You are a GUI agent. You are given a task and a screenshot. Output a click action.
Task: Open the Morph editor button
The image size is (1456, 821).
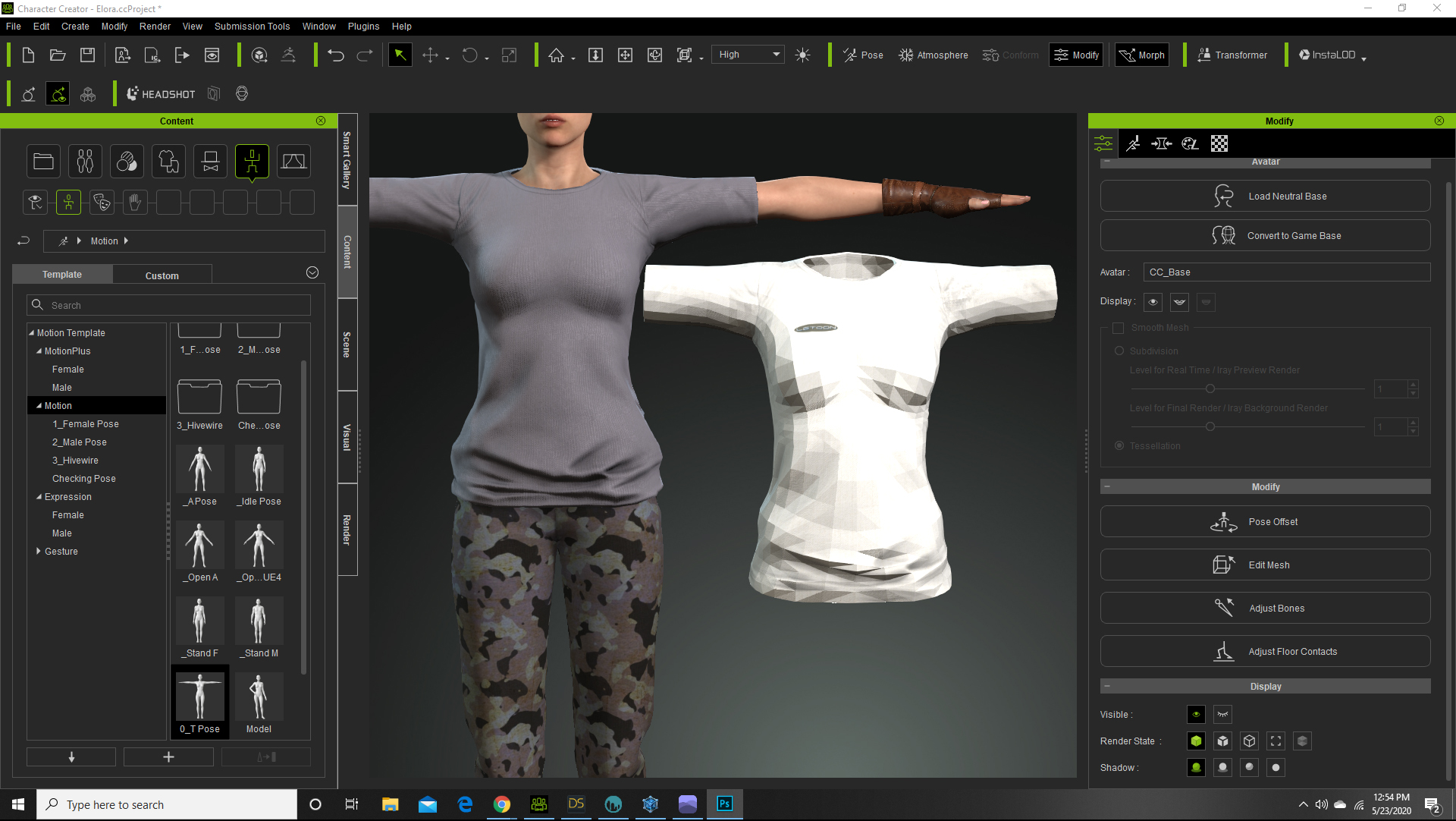coord(1142,55)
